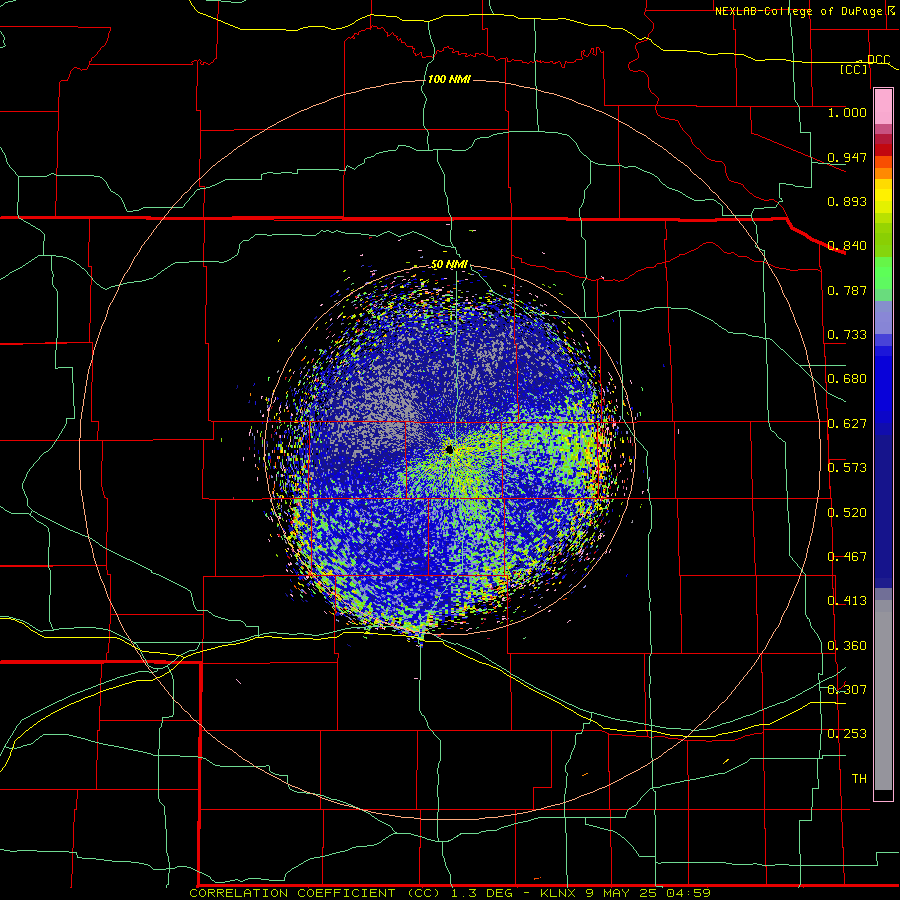The width and height of the screenshot is (900, 900).
Task: Select the 0.733 legend value
Action: [847, 335]
